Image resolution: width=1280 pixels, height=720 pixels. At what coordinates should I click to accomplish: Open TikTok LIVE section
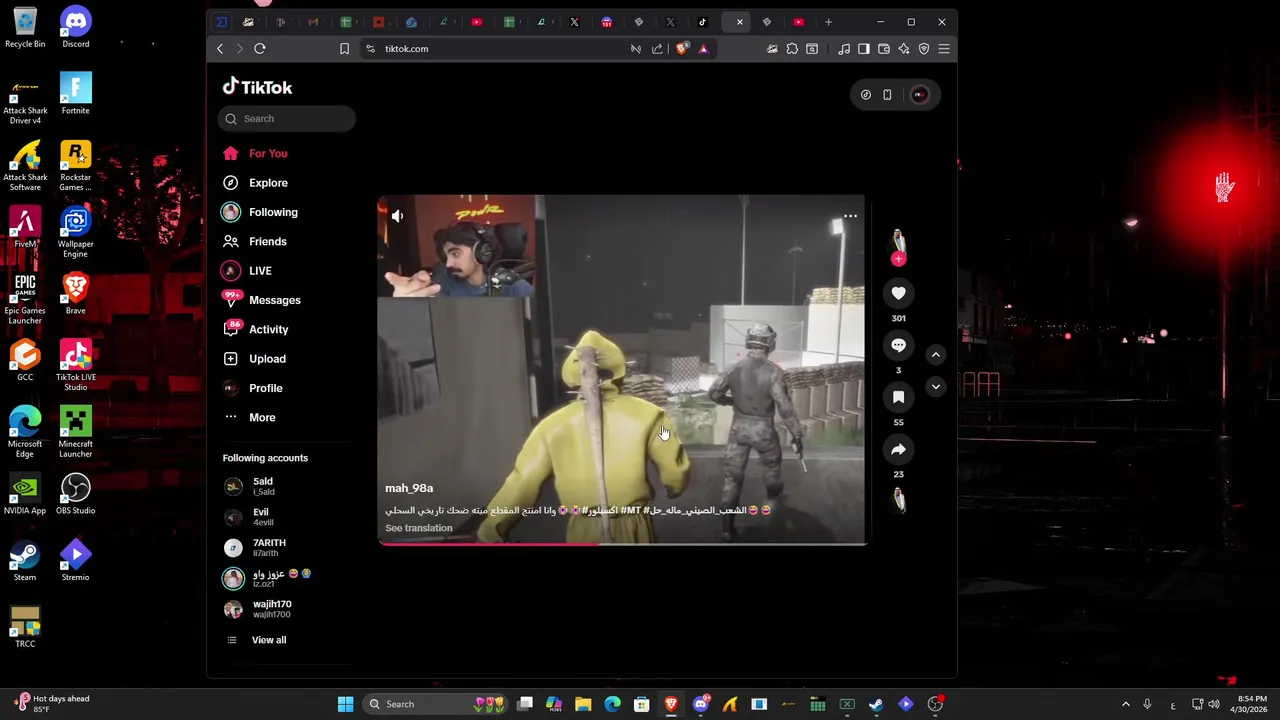click(x=247, y=271)
